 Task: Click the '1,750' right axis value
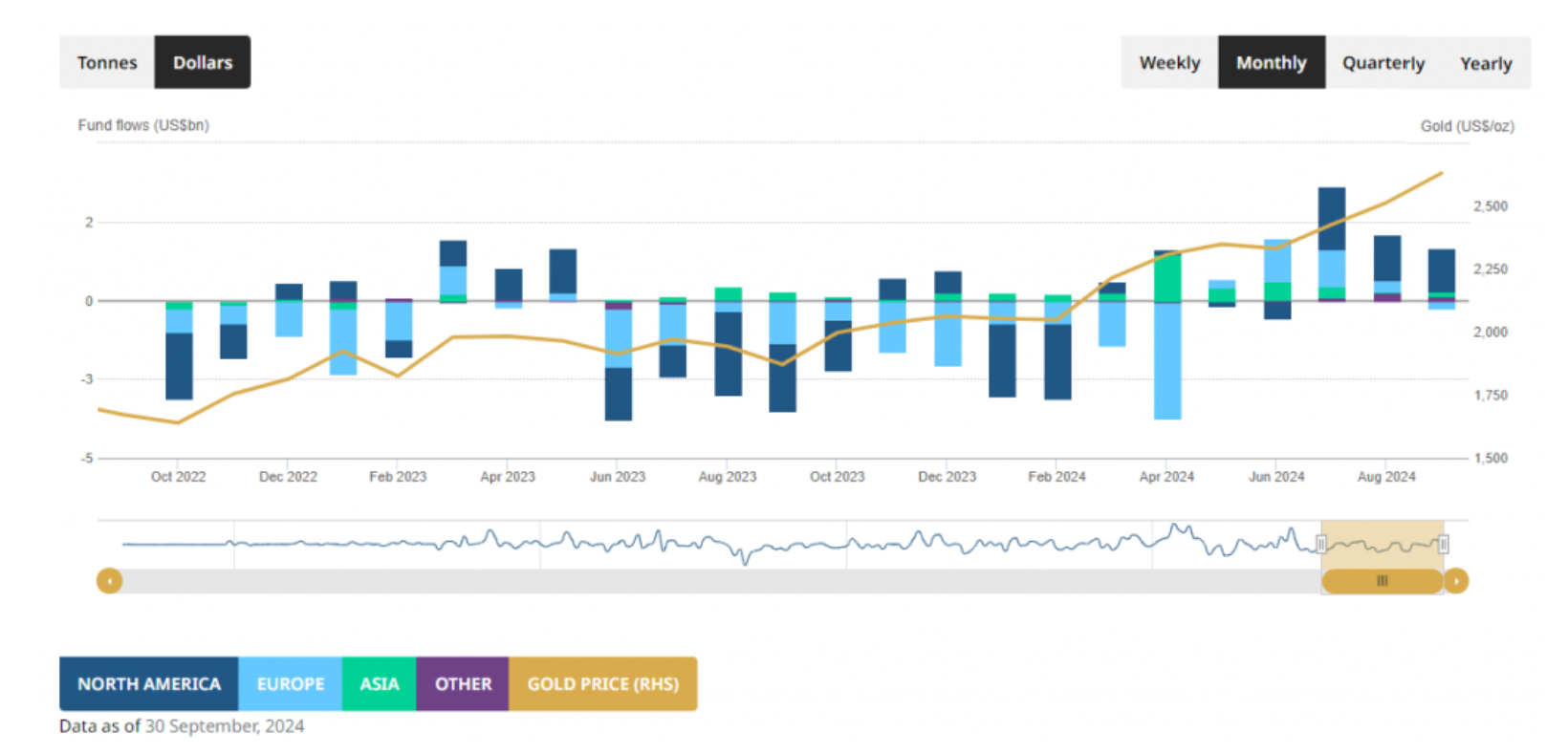tap(1491, 396)
